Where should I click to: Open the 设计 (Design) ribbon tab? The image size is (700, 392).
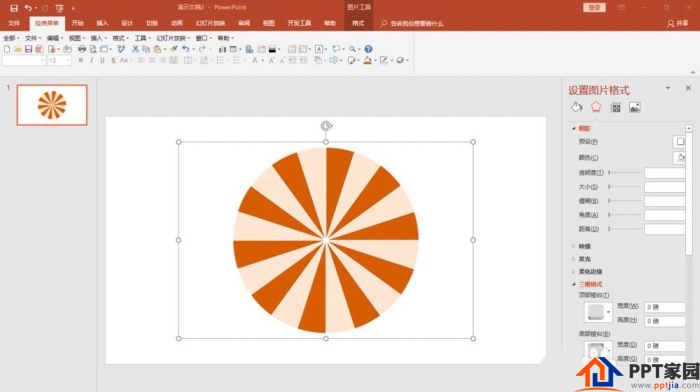point(127,23)
